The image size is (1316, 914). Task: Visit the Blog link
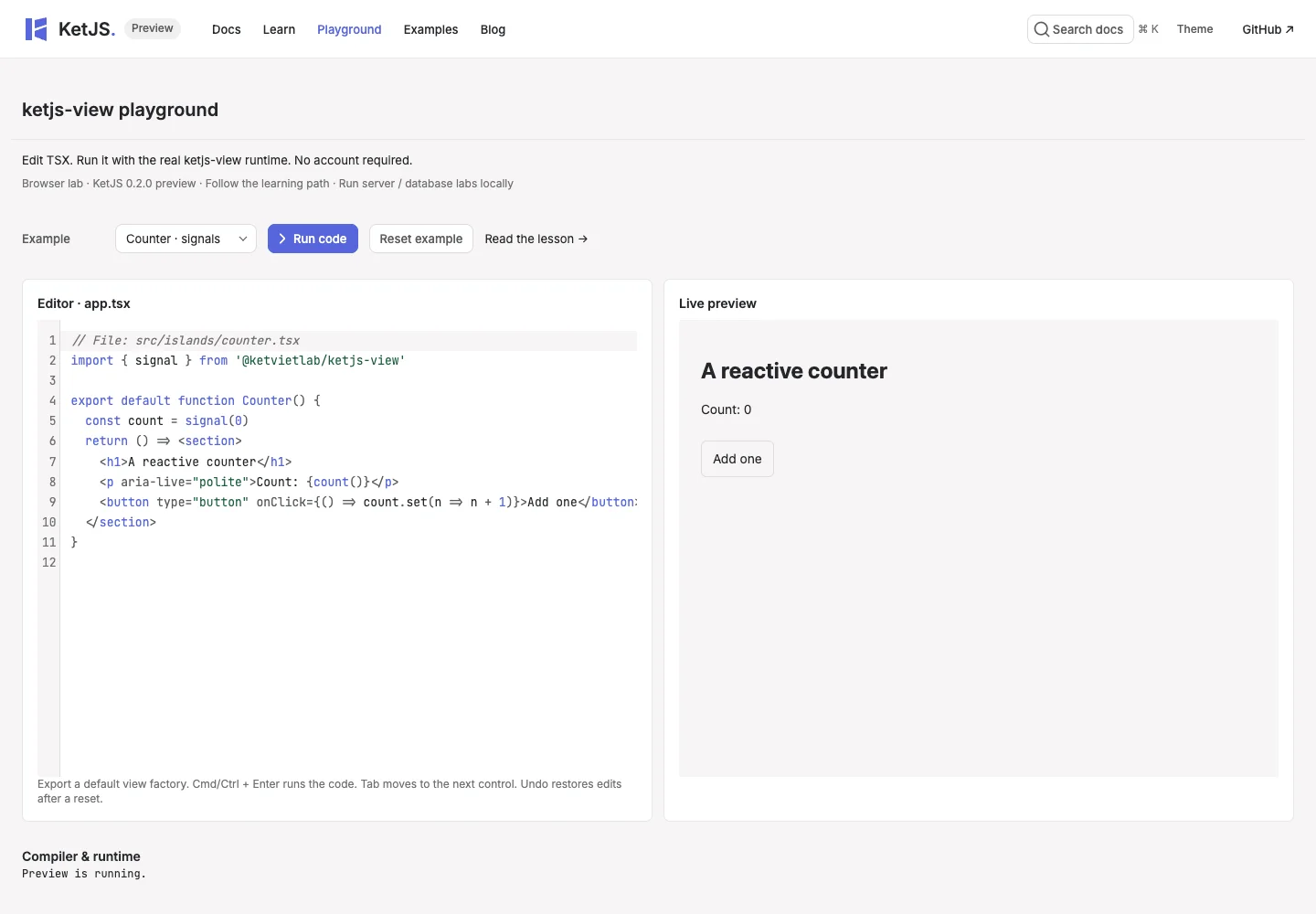[493, 29]
